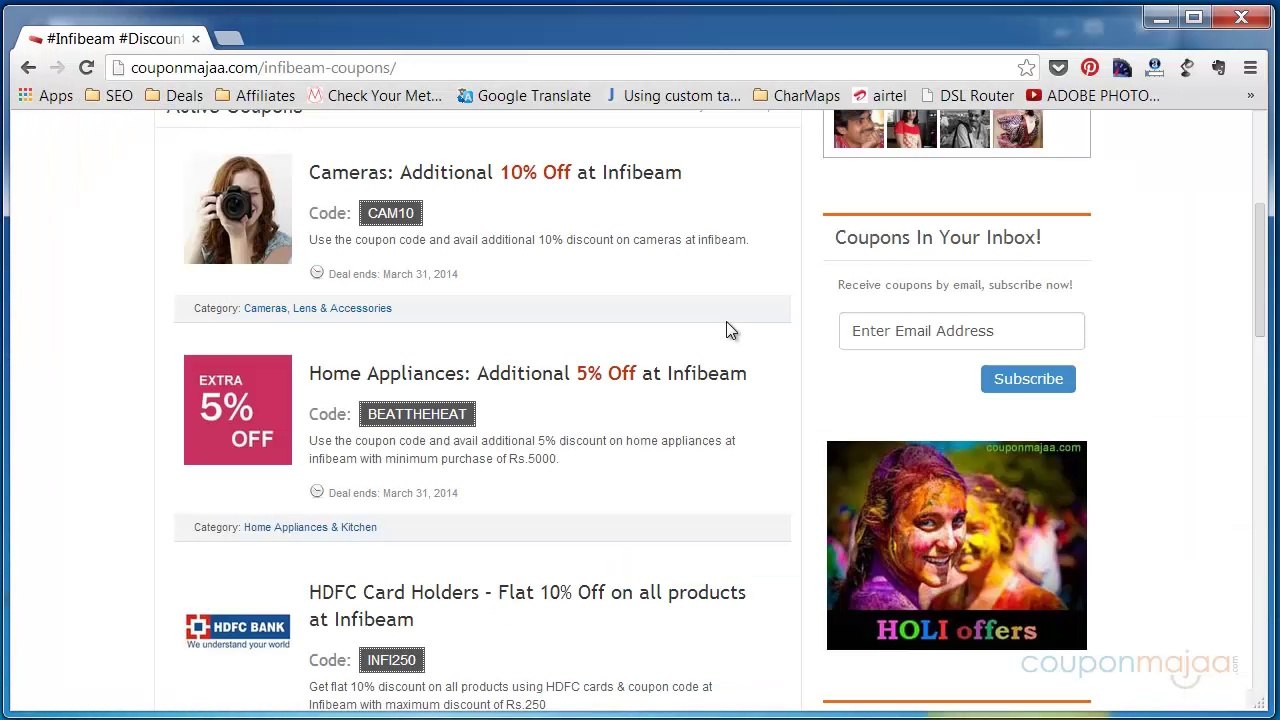1280x720 pixels.
Task: Open the Home Appliances: Additional 5% Off title
Action: tap(528, 373)
